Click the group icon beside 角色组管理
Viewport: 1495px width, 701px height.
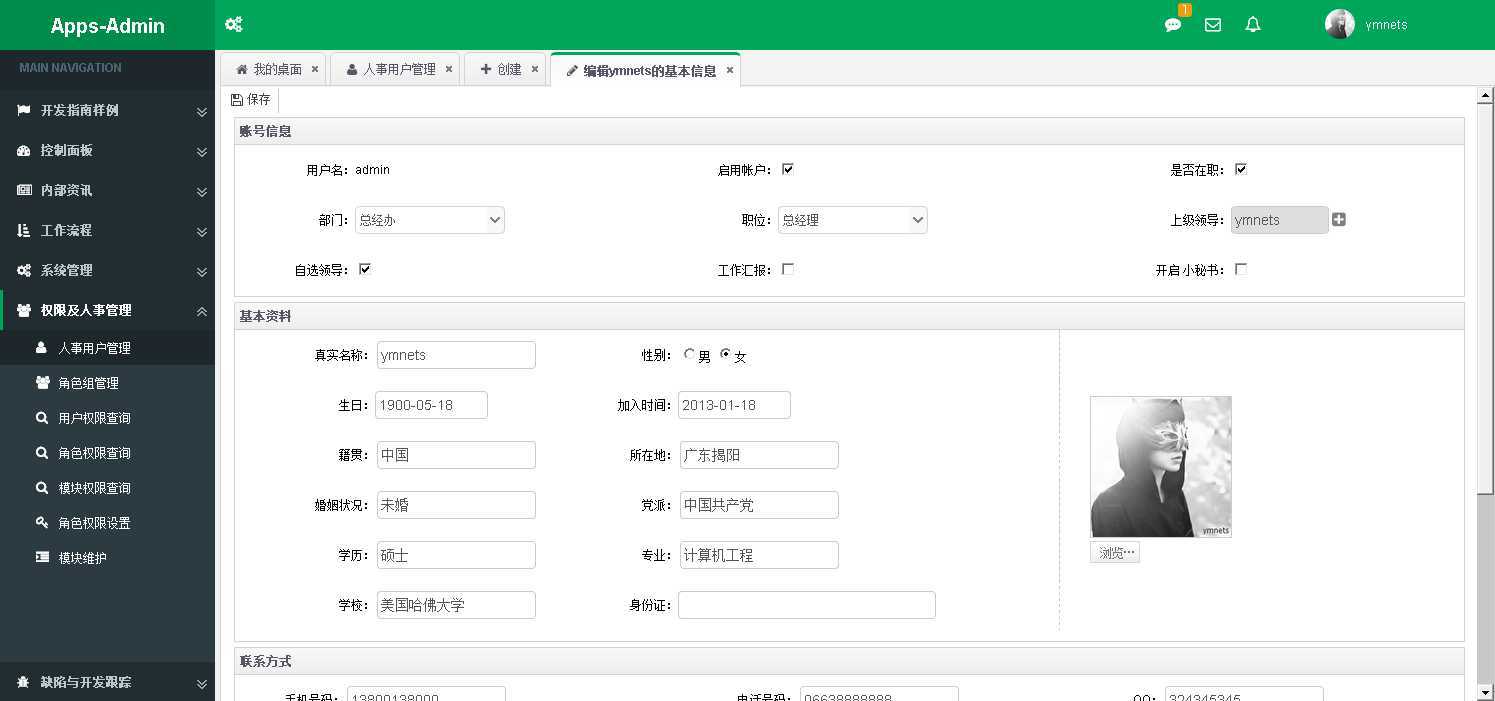tap(42, 383)
